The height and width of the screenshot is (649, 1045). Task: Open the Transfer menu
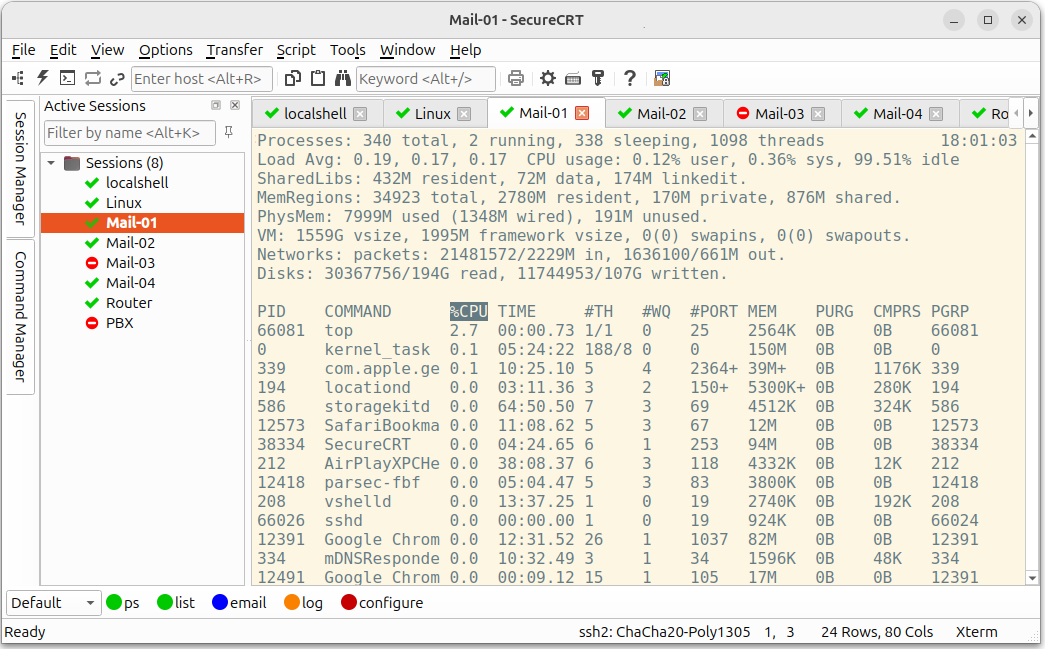click(x=234, y=50)
